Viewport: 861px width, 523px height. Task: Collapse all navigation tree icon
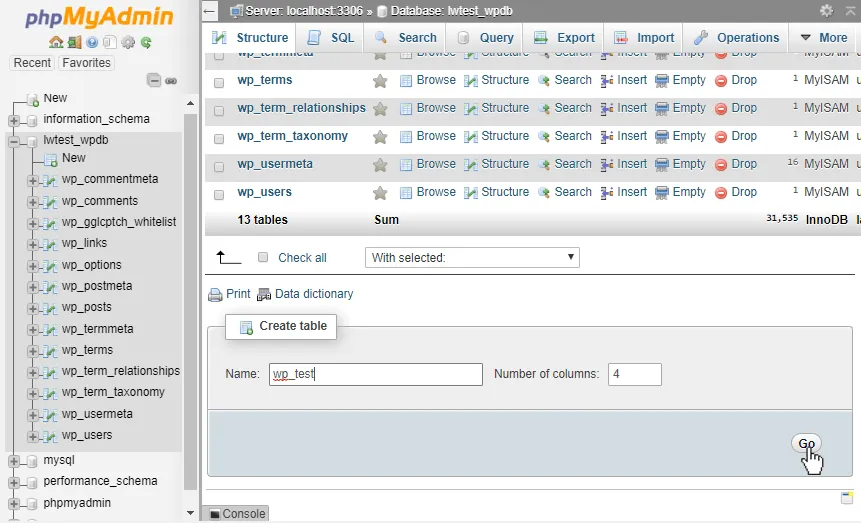(154, 81)
